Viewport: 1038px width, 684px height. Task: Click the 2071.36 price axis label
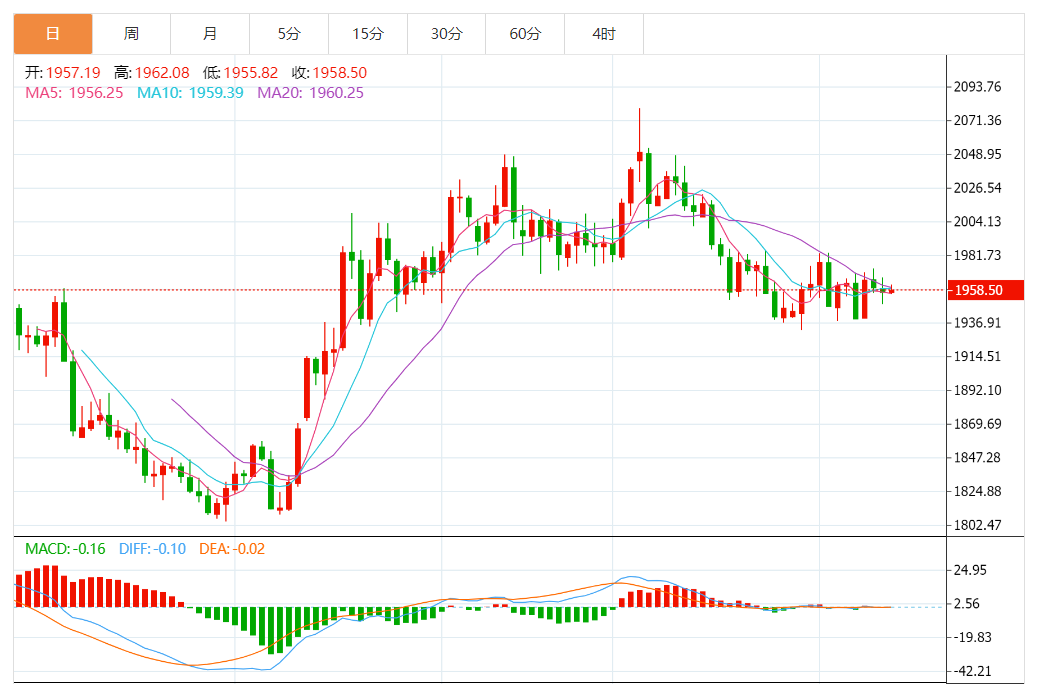pos(977,121)
